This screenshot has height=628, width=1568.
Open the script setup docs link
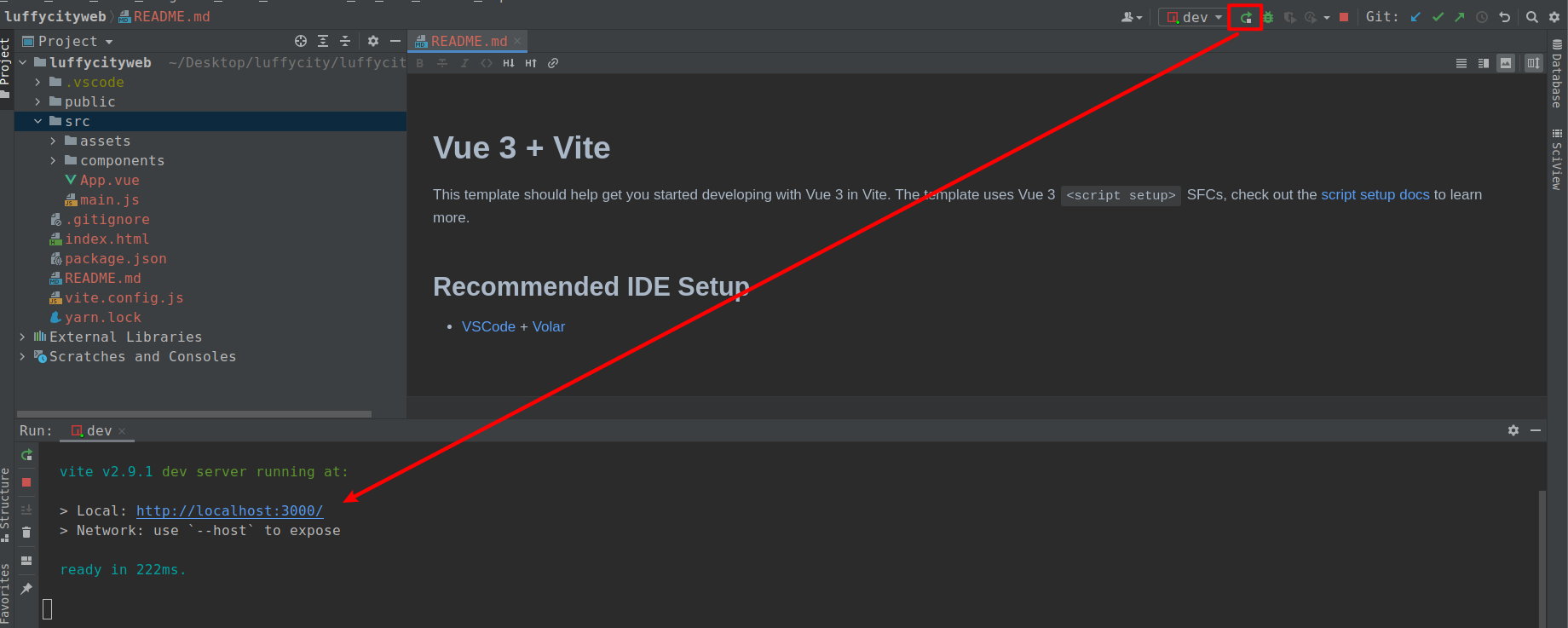pyautogui.click(x=1375, y=194)
